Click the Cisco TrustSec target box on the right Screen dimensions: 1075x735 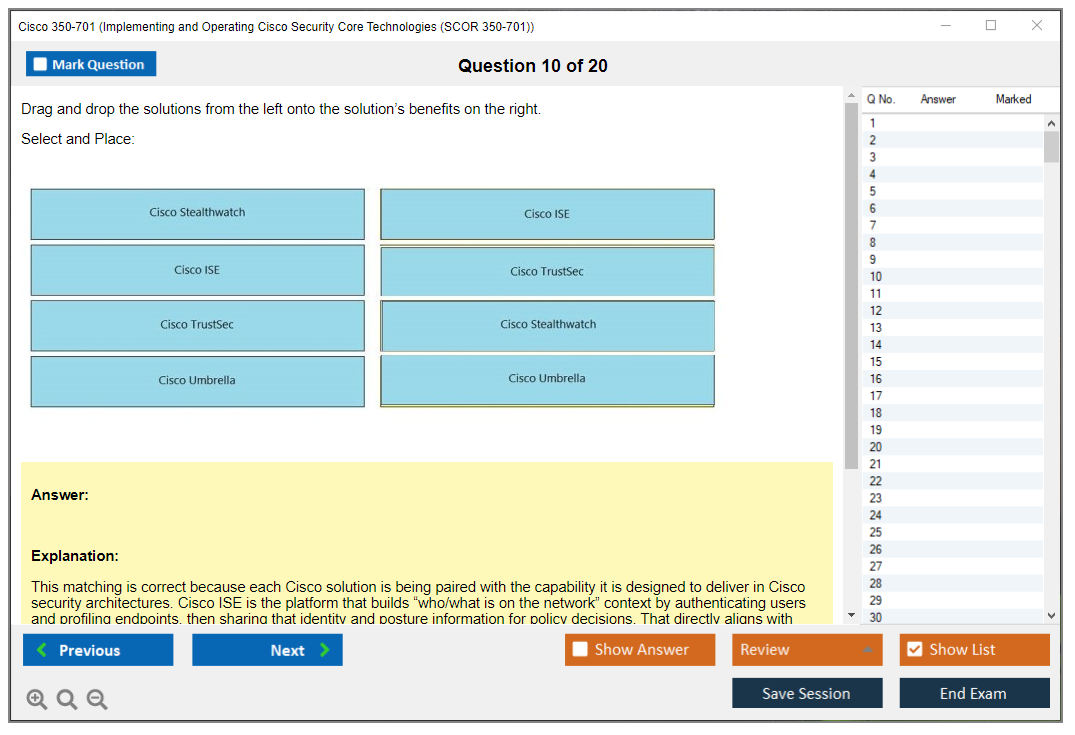click(547, 271)
